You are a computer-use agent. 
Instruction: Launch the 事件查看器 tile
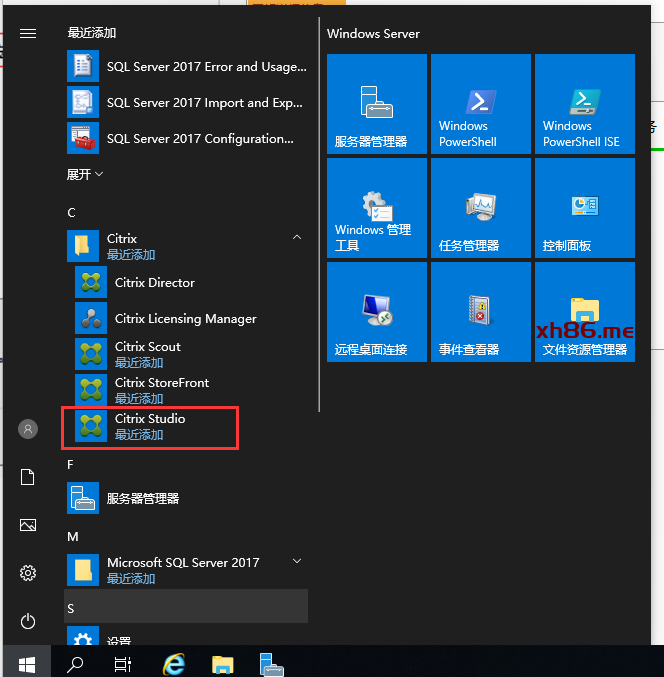[x=481, y=312]
